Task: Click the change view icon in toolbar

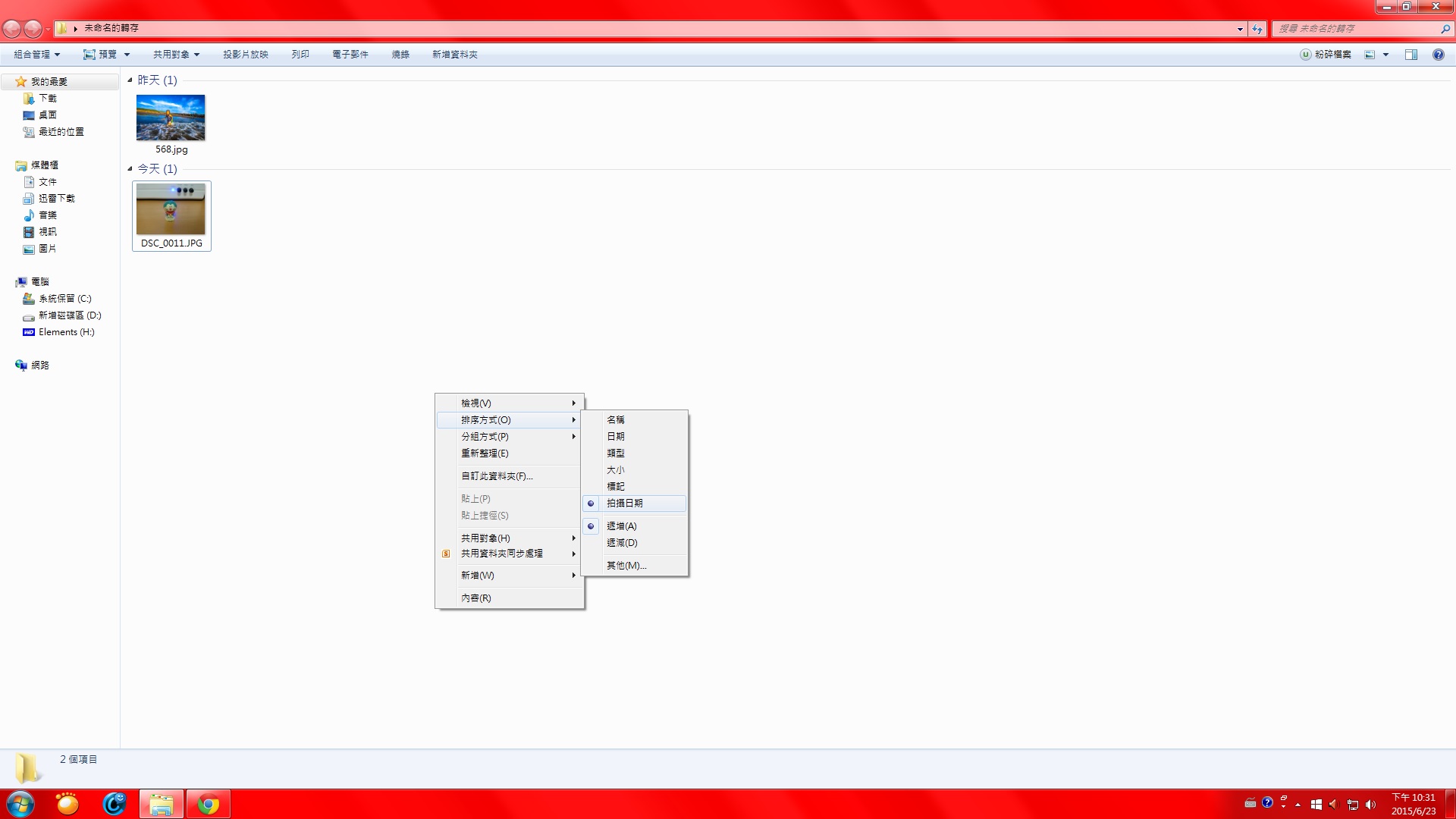Action: 1370,55
